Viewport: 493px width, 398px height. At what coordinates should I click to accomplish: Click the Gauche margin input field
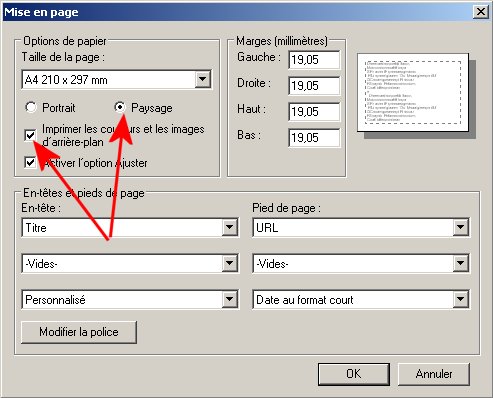tap(314, 60)
